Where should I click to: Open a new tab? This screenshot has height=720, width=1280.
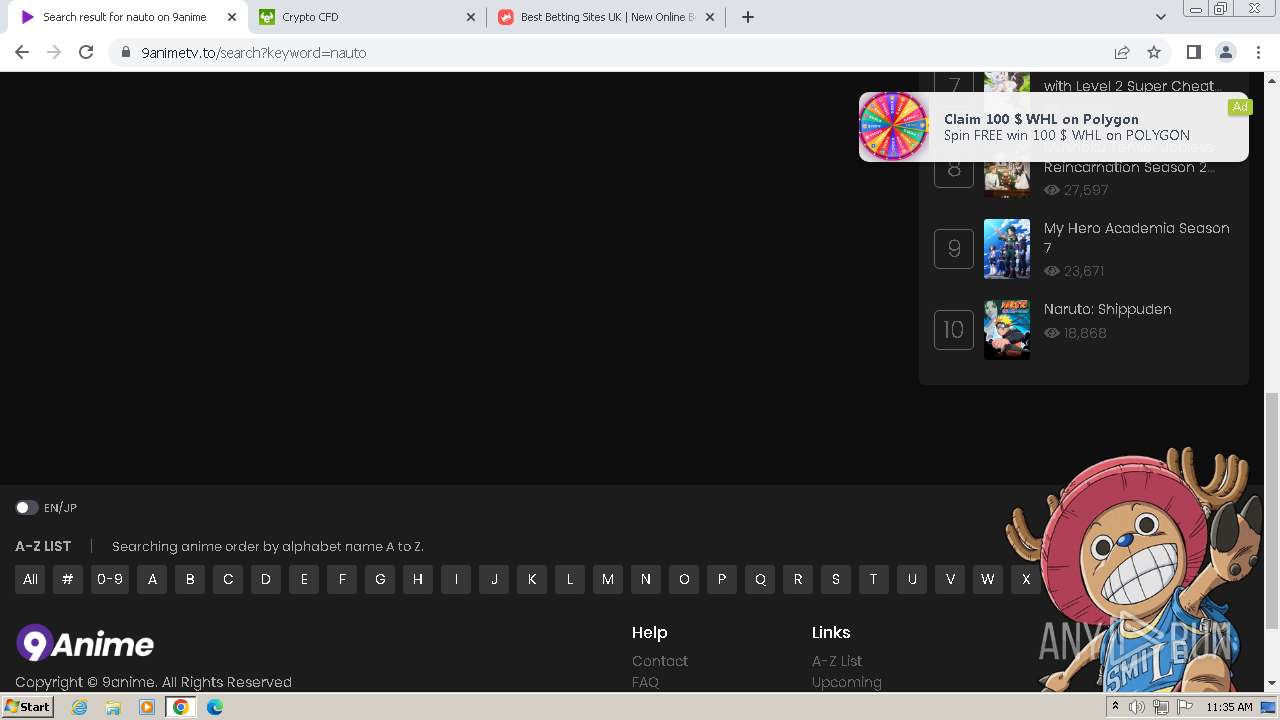click(x=747, y=17)
